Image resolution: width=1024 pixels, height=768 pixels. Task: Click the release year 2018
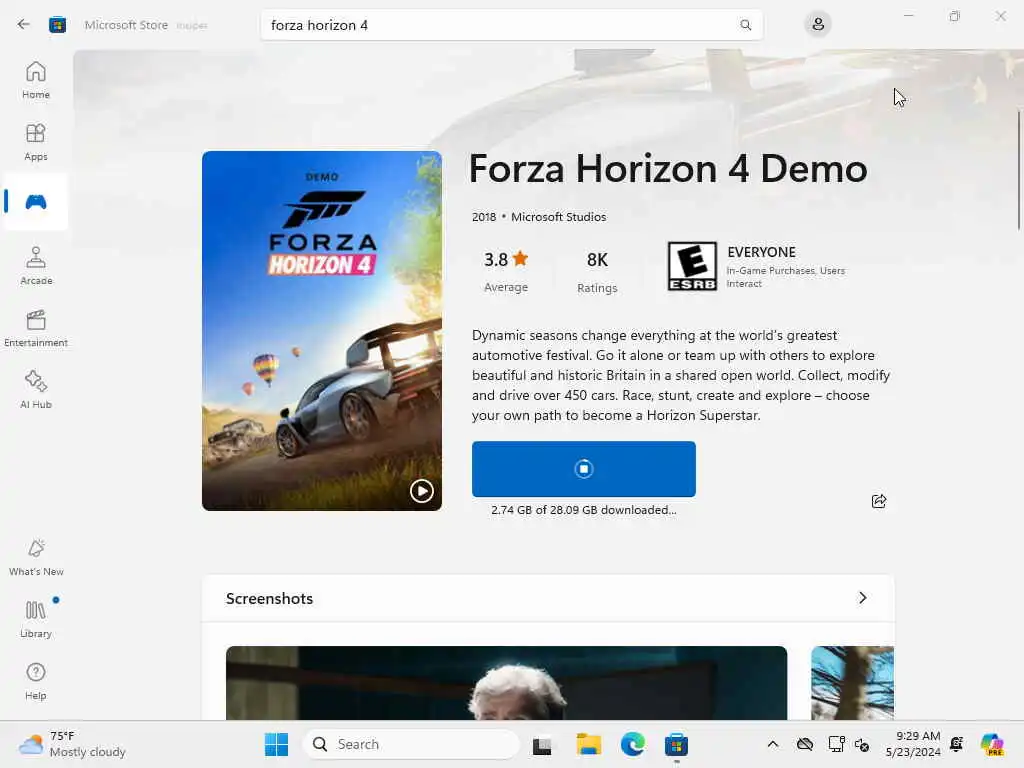[x=484, y=217]
